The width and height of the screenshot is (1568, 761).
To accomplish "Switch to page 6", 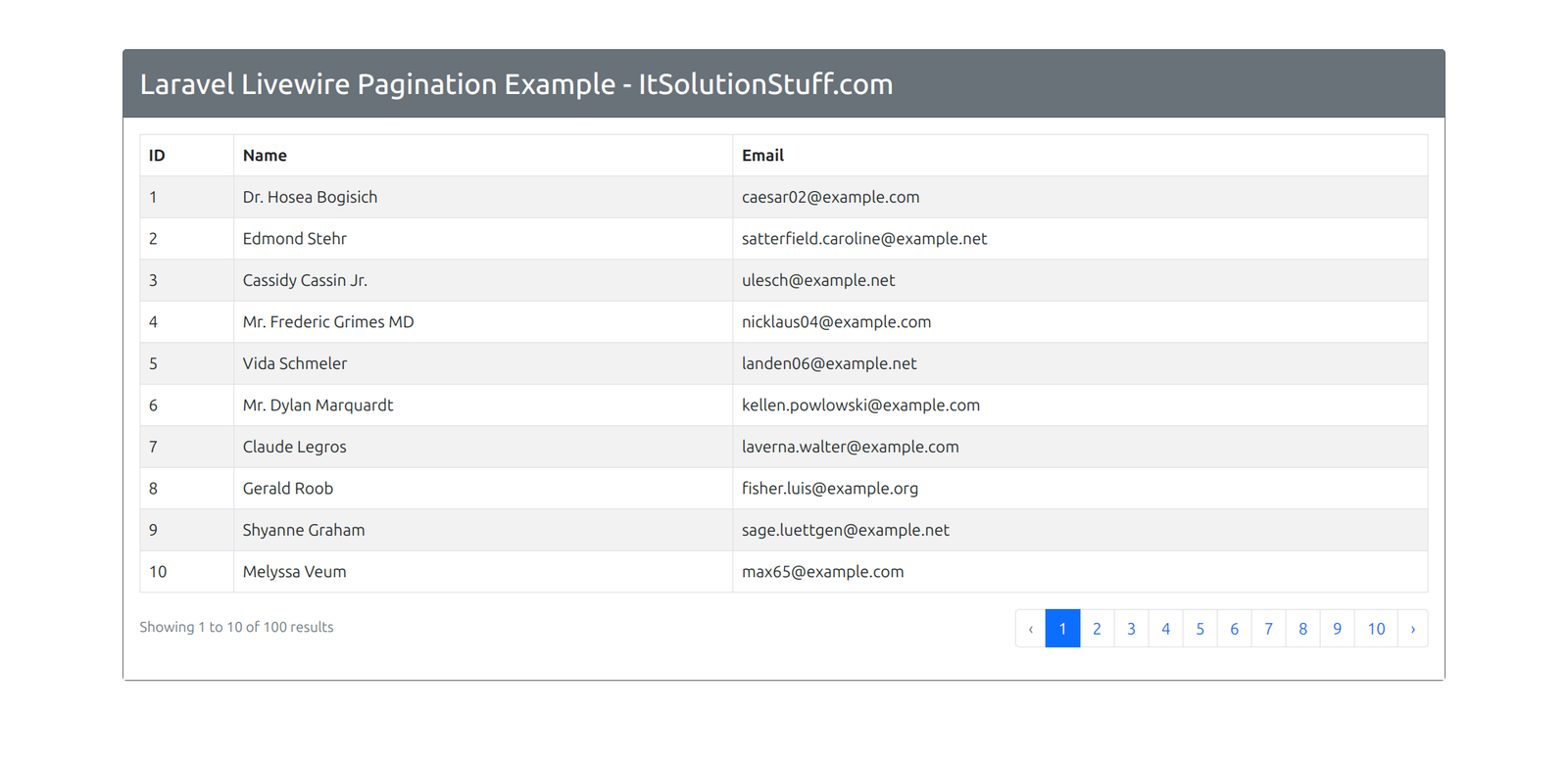I will pyautogui.click(x=1234, y=629).
